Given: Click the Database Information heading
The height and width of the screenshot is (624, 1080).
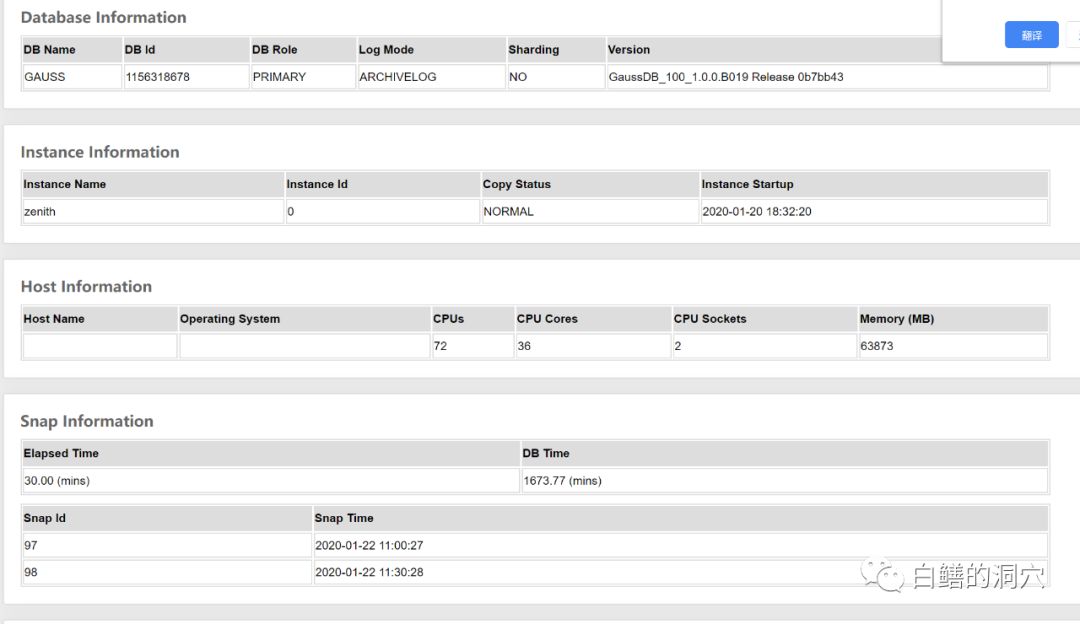Looking at the screenshot, I should [x=103, y=17].
